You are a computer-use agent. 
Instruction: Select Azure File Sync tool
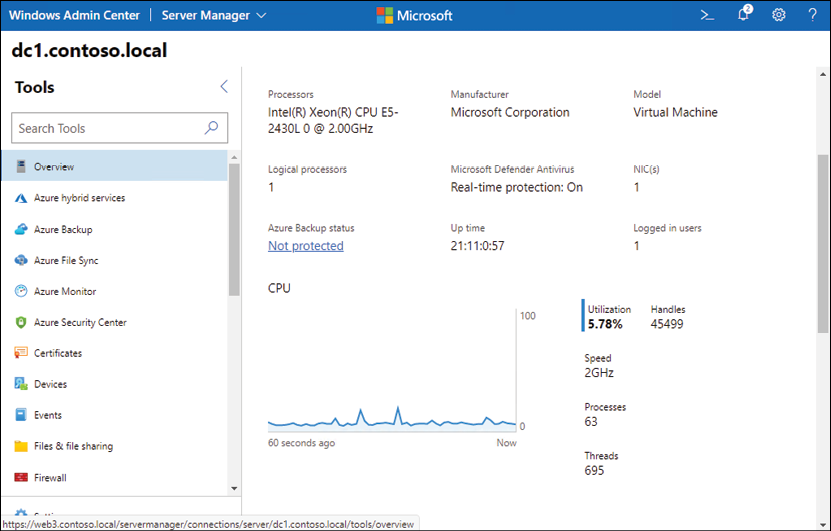point(114,260)
